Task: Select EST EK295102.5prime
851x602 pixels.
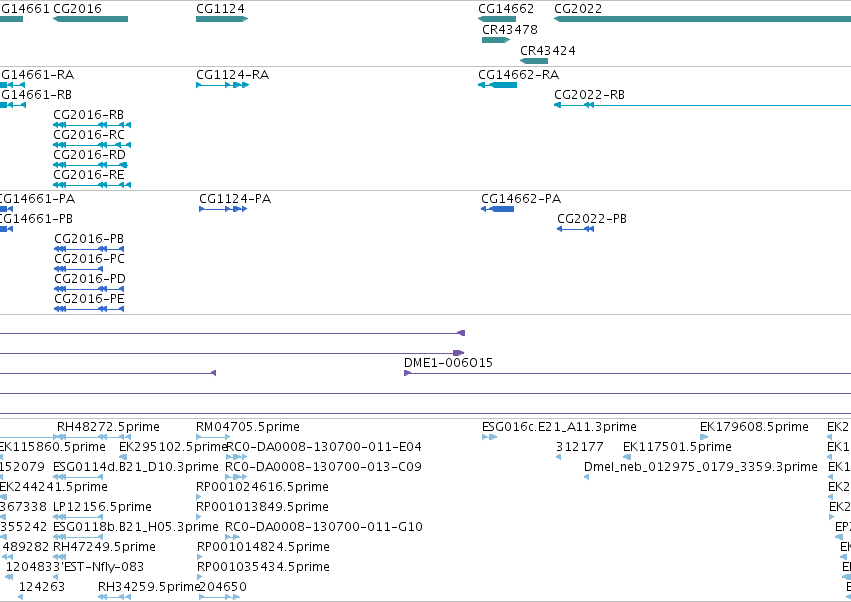Action: 173,447
